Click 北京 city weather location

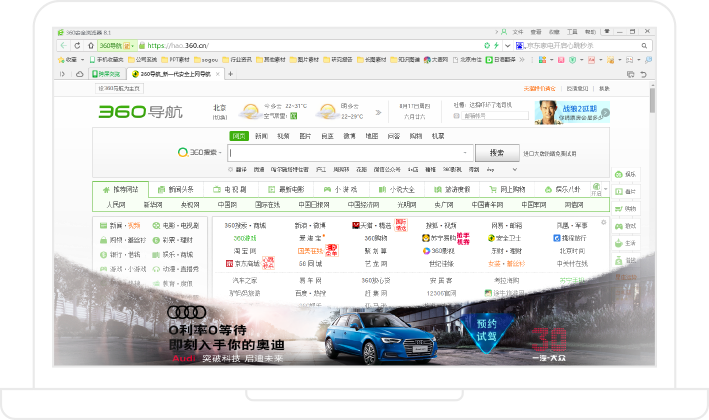(x=220, y=108)
